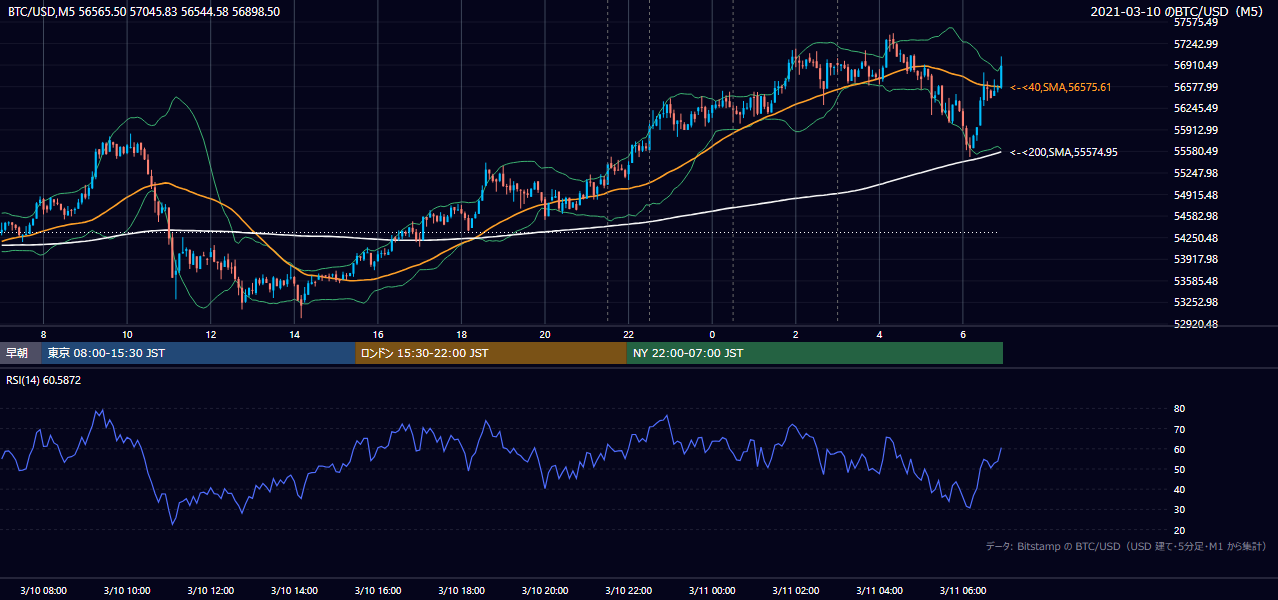The image size is (1278, 600).
Task: Click the 3/10 10:00 time label
Action: click(127, 590)
